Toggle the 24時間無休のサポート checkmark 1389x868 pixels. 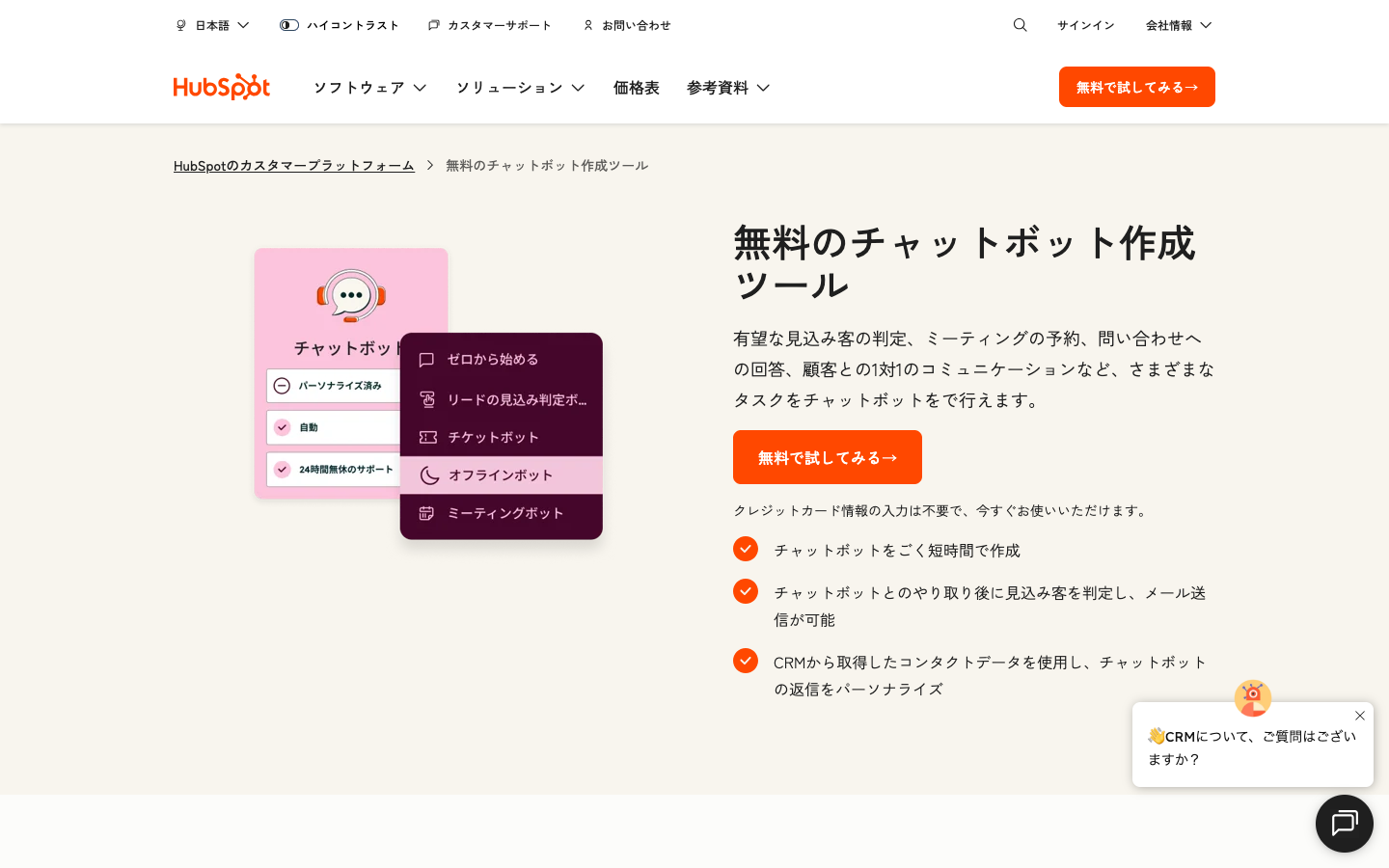point(282,470)
